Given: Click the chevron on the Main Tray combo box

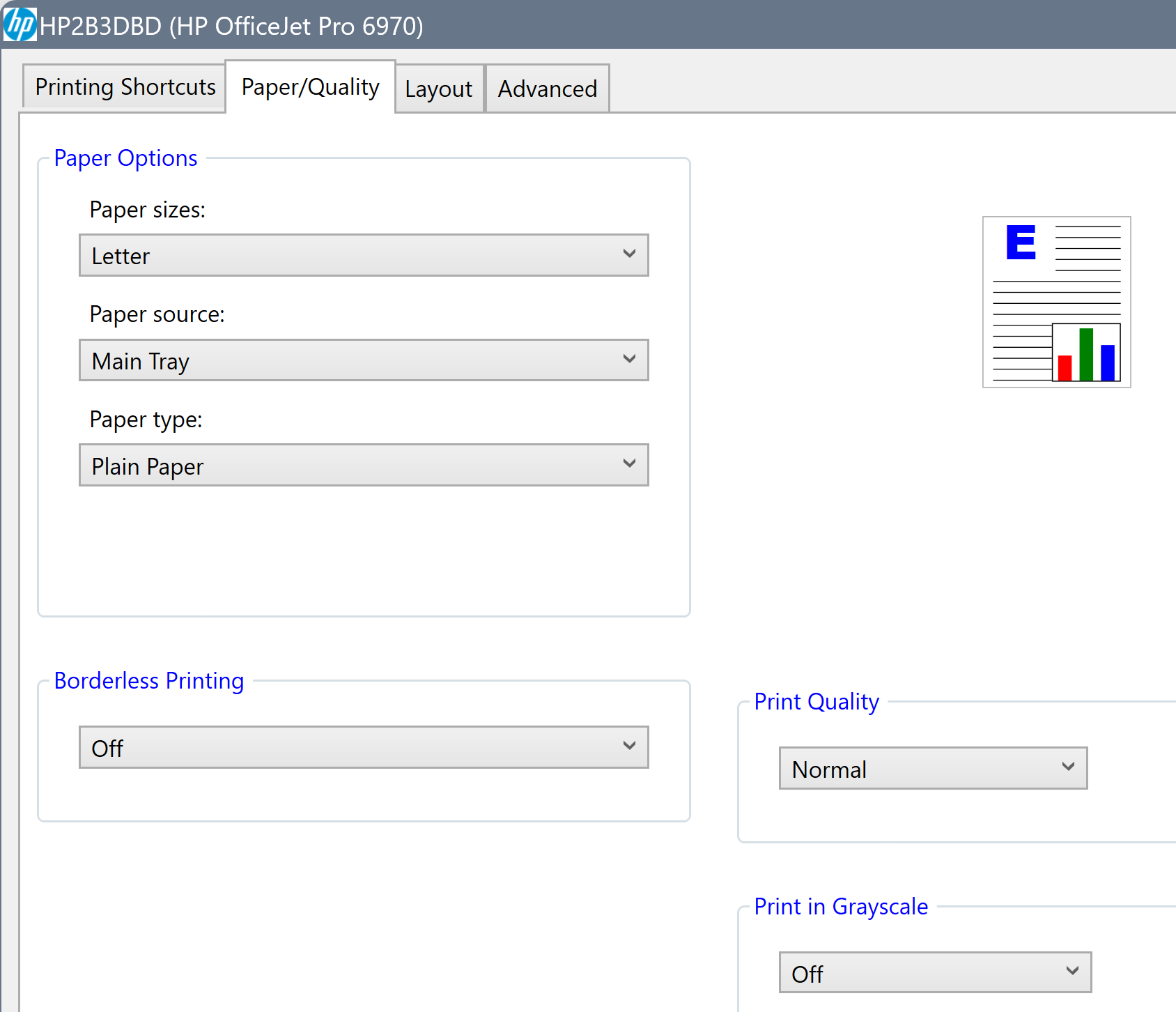Looking at the screenshot, I should click(x=630, y=360).
